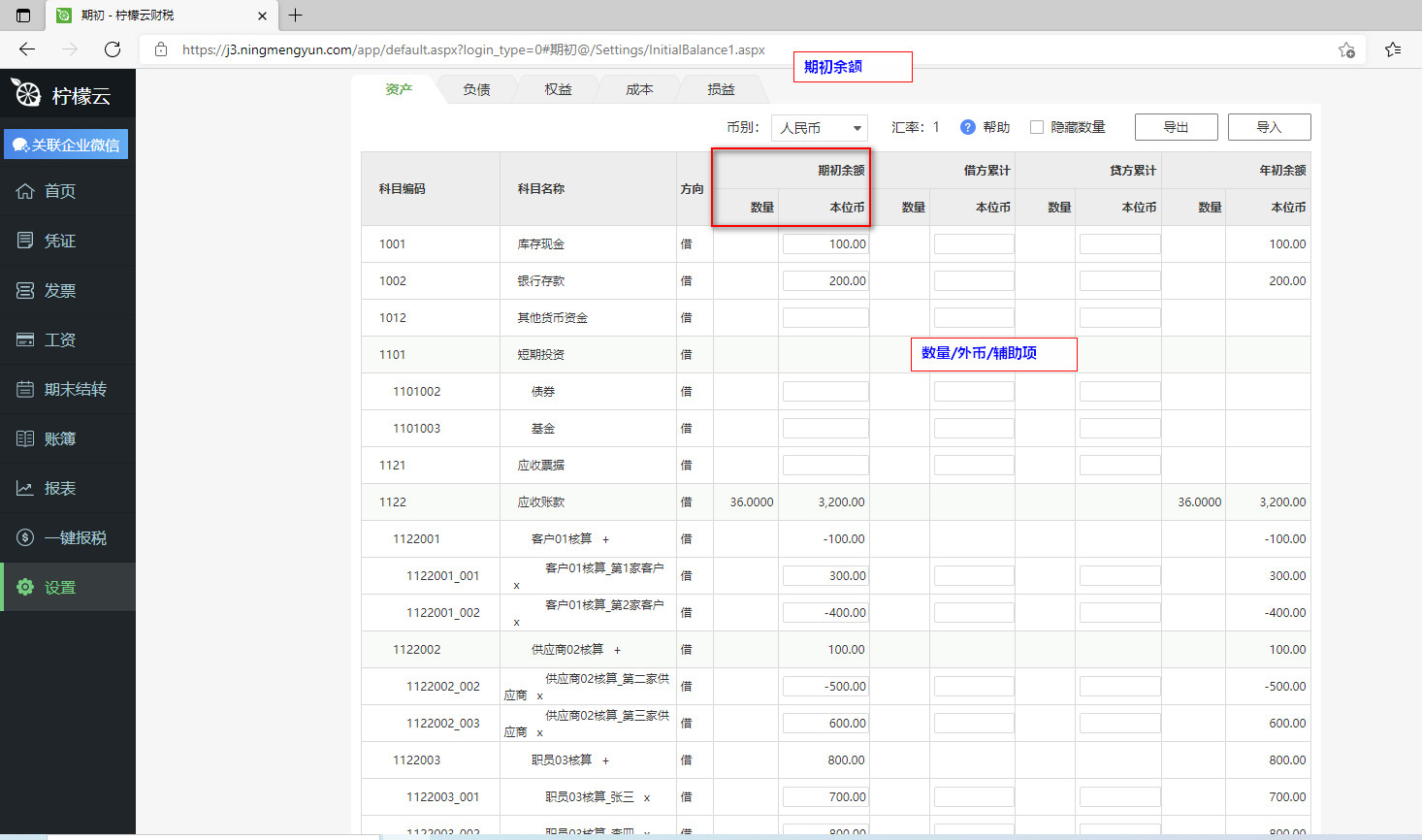Open the 首页 home icon in sidebar
1422x840 pixels.
[25, 191]
